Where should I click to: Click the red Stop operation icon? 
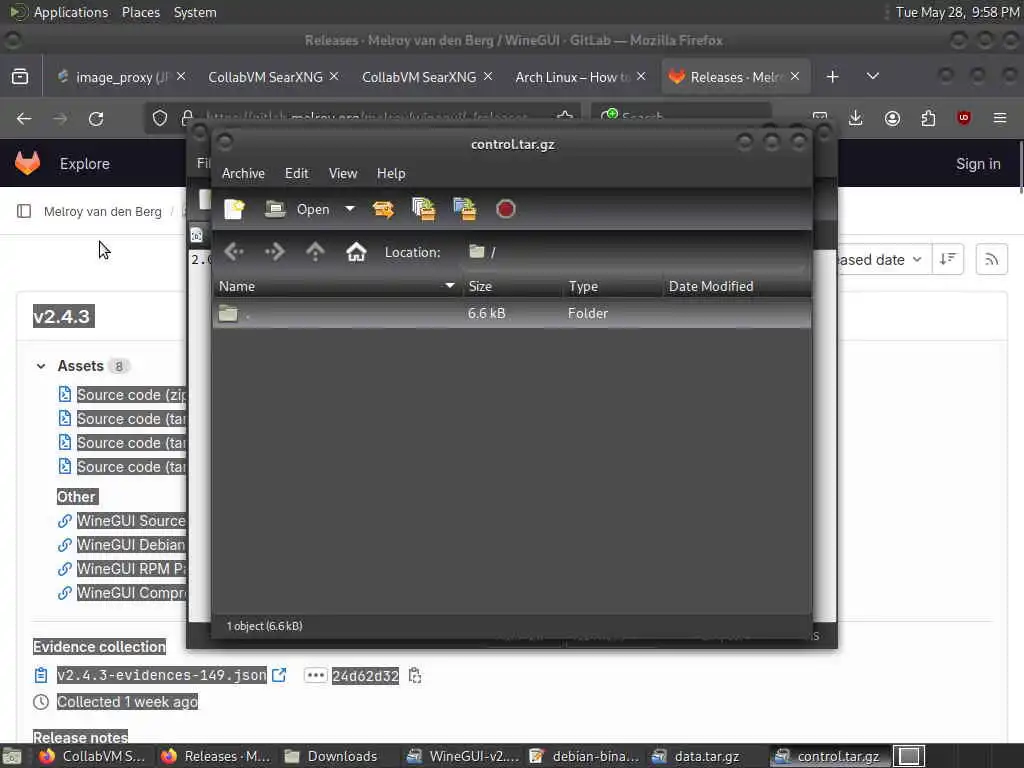[505, 209]
